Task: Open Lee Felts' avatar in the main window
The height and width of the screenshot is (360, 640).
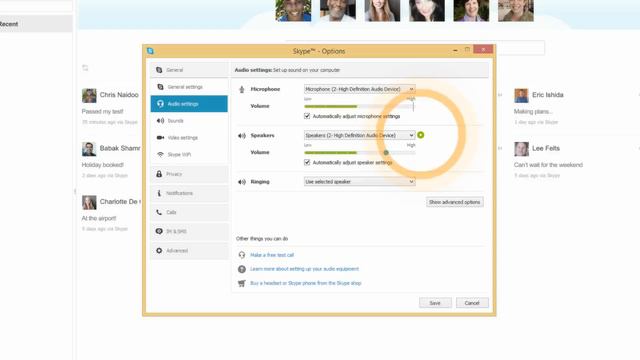Action: click(521, 149)
